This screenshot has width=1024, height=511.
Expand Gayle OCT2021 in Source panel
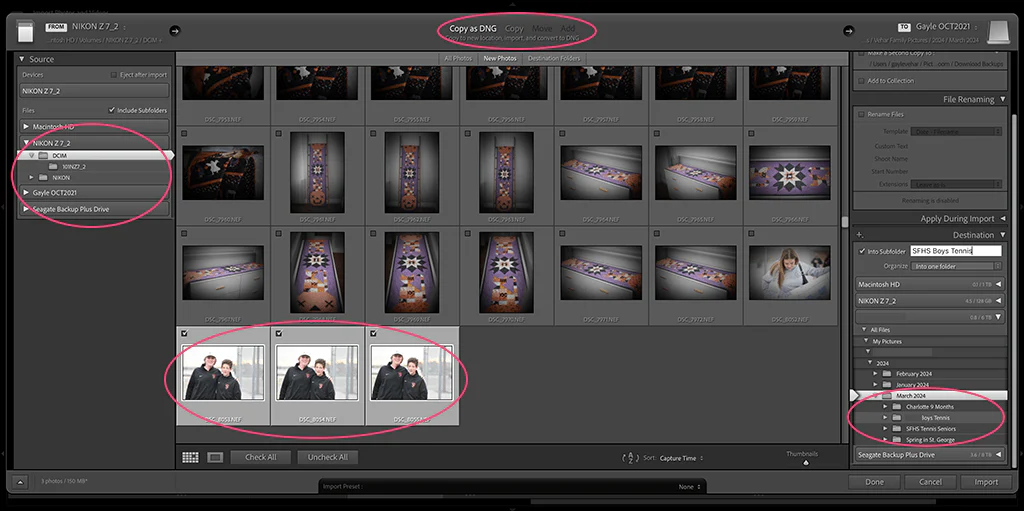(x=26, y=193)
